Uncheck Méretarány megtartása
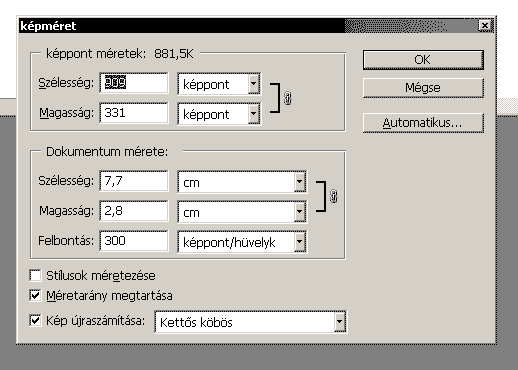The image size is (518, 370). [35, 295]
